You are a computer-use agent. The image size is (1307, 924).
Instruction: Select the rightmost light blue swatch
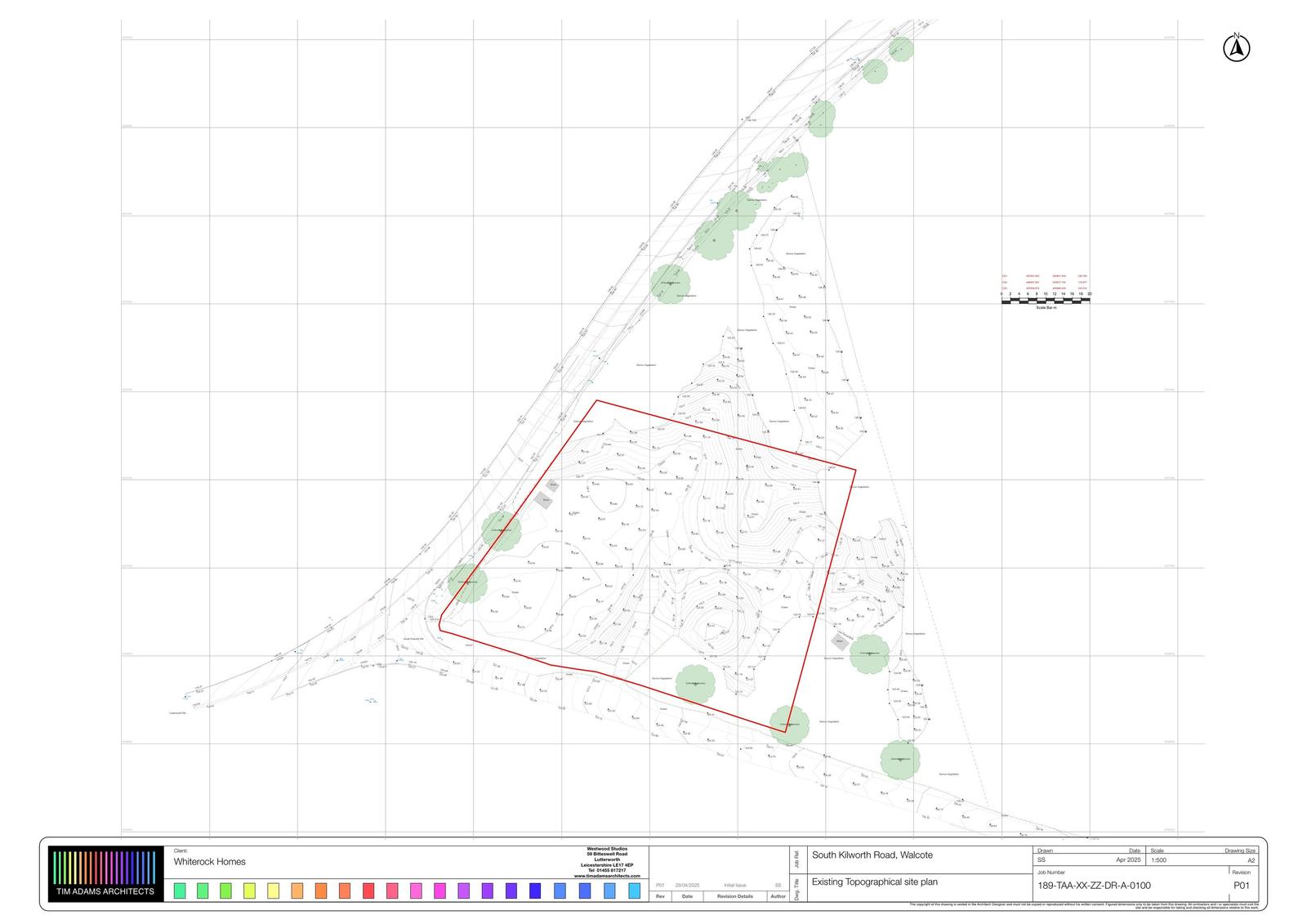tap(634, 891)
